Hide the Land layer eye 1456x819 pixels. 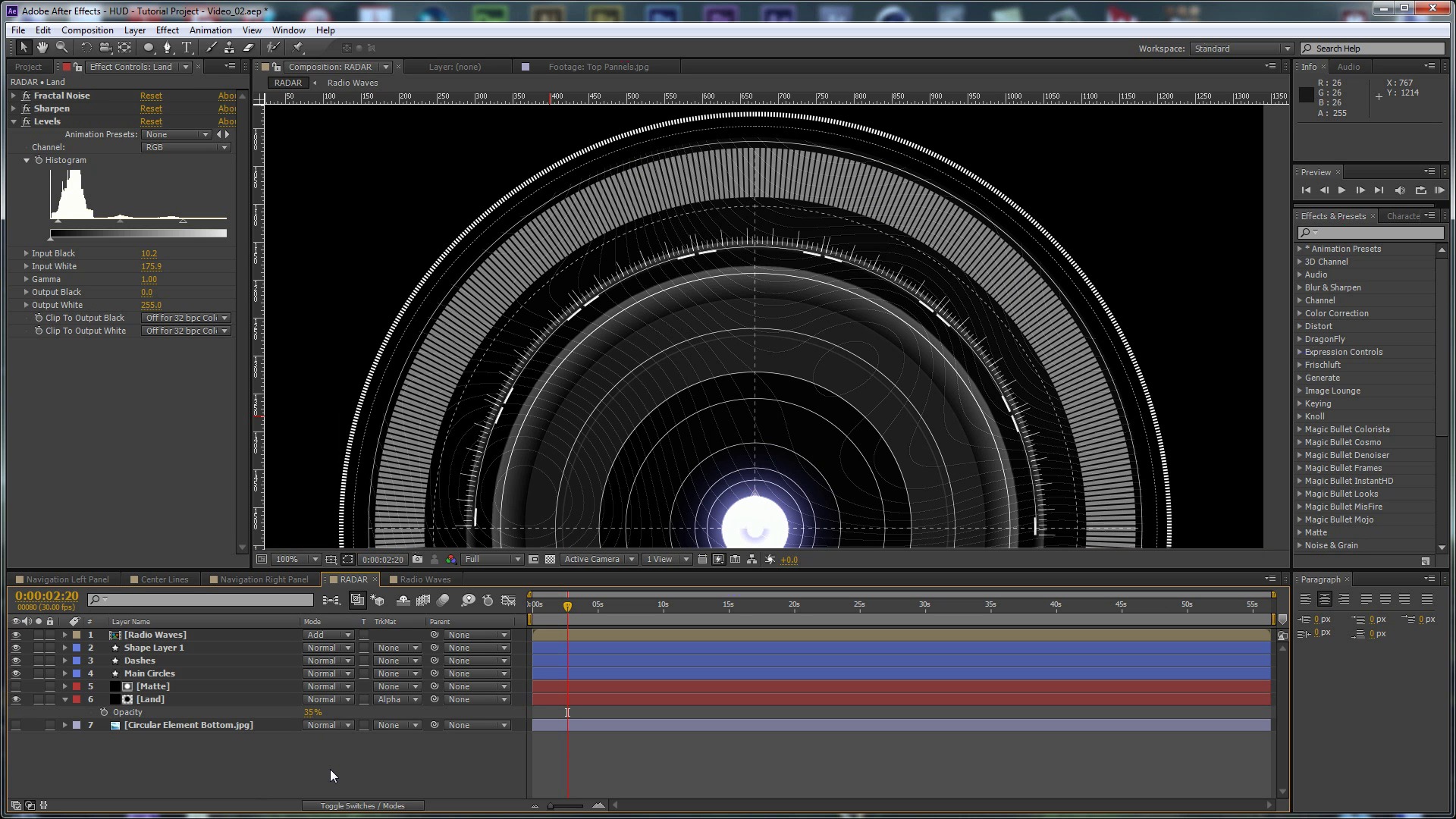coord(16,699)
